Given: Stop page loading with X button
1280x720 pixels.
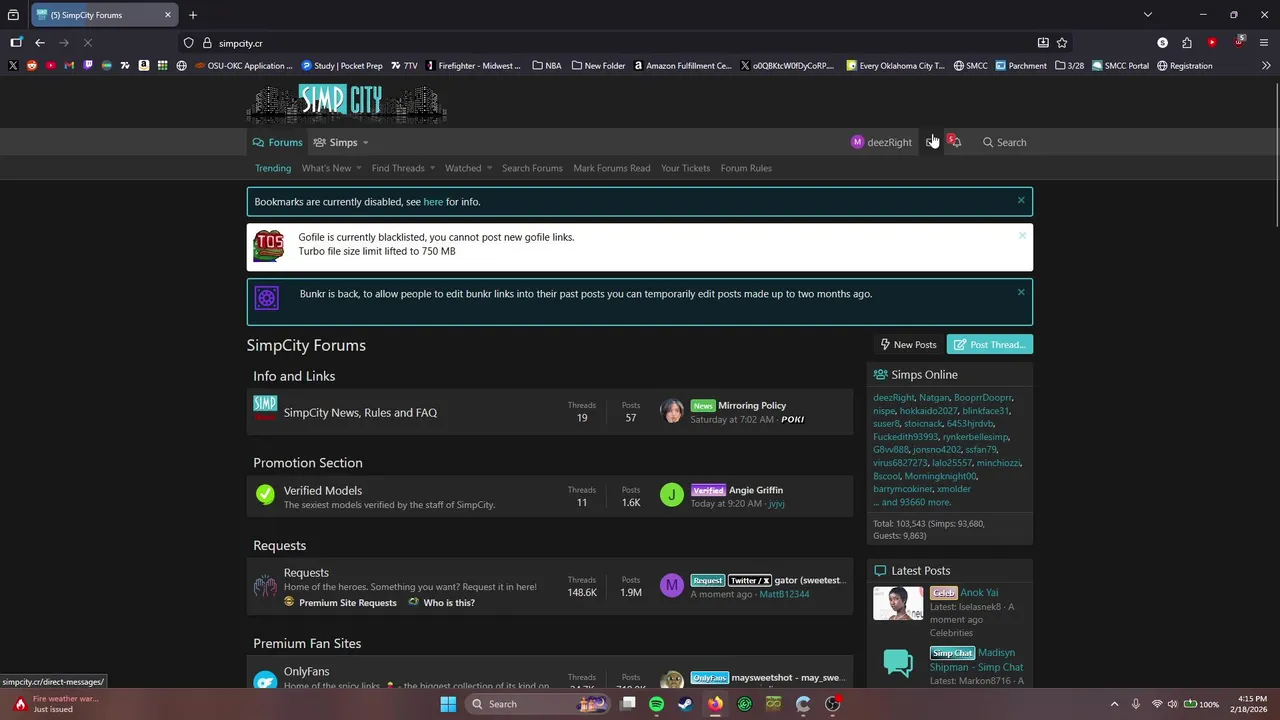Looking at the screenshot, I should click(88, 43).
